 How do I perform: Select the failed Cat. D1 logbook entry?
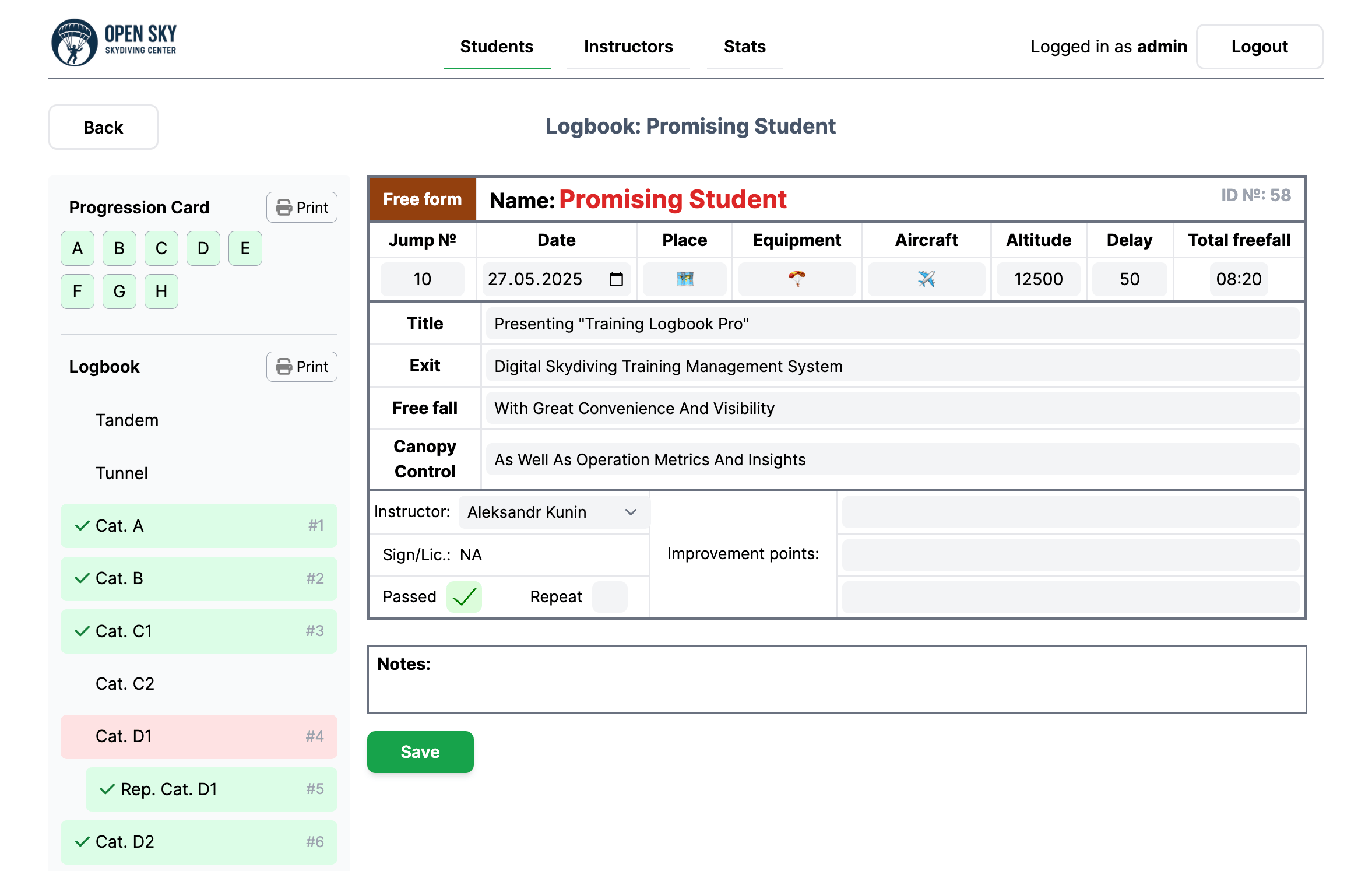click(x=198, y=736)
